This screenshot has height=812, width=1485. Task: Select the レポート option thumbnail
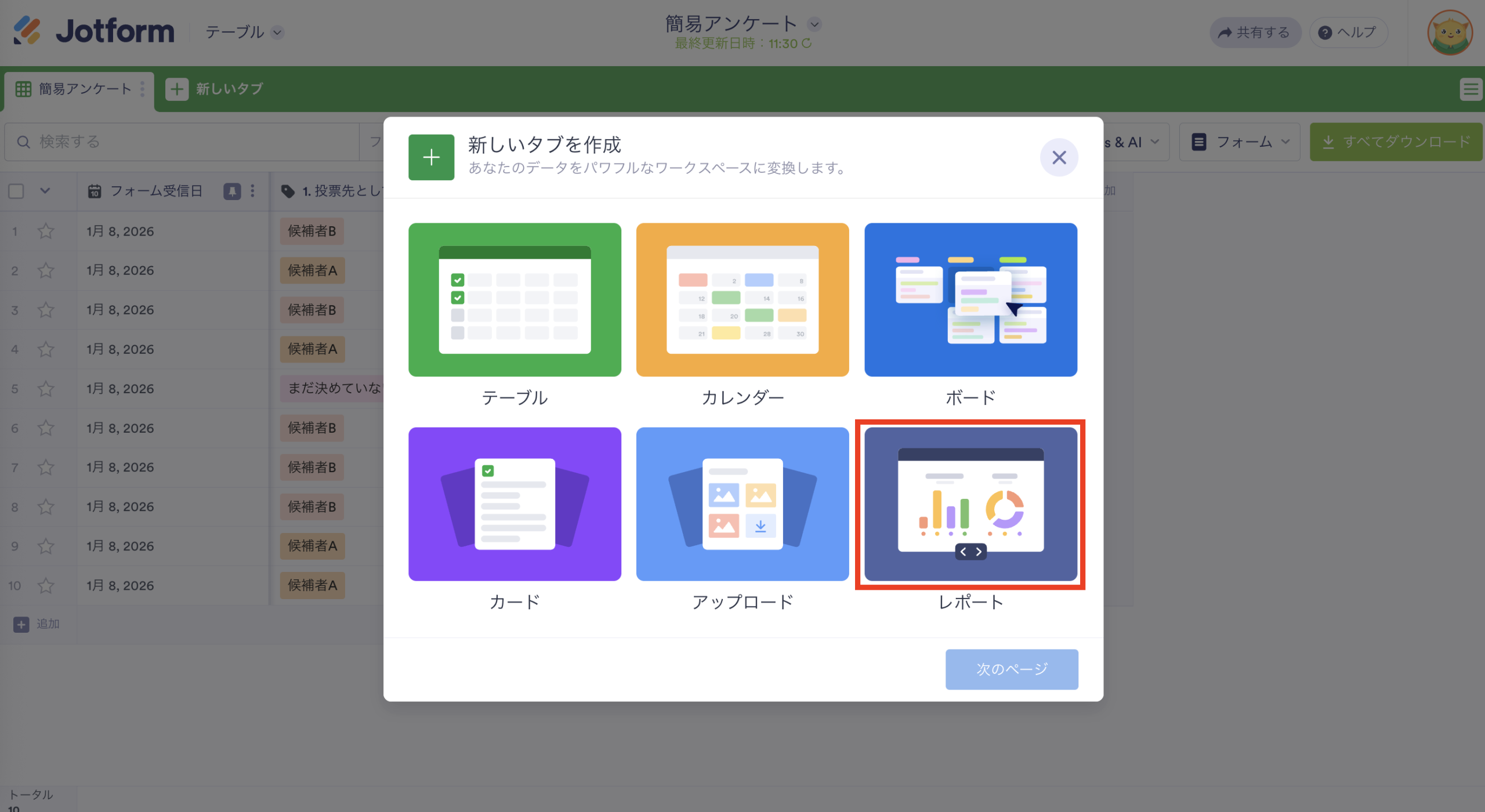click(x=970, y=503)
